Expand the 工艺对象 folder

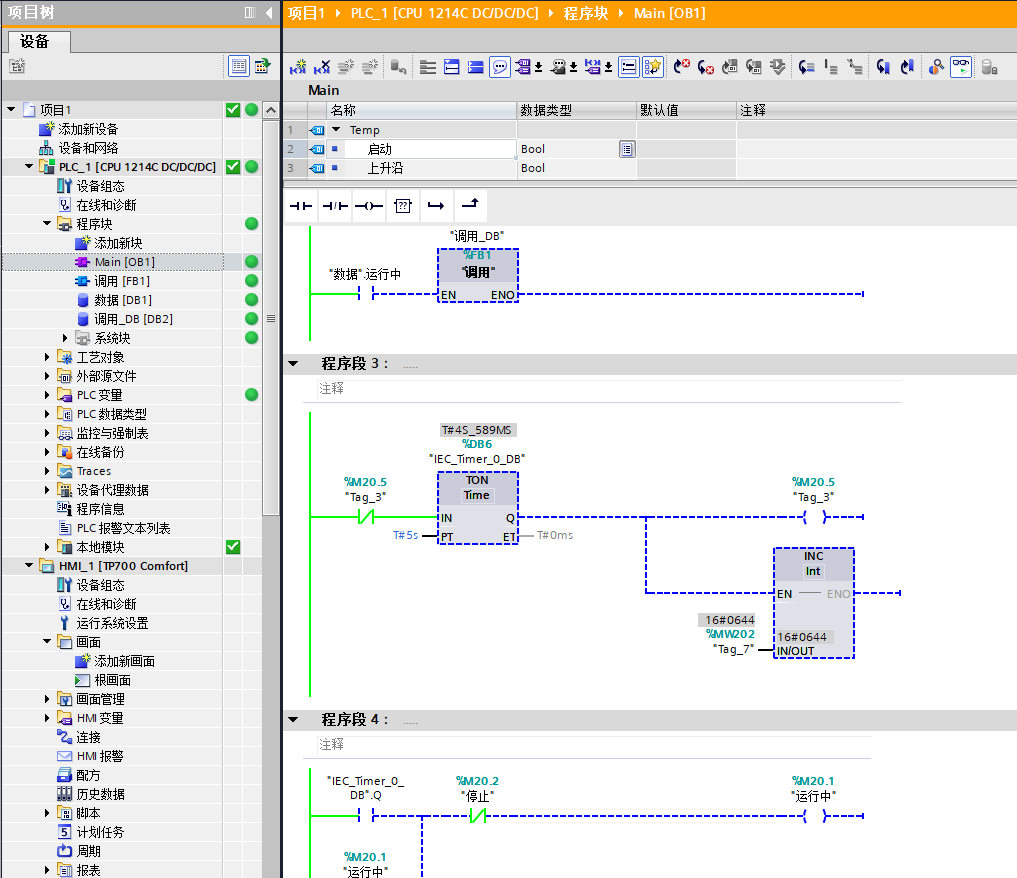(47, 357)
